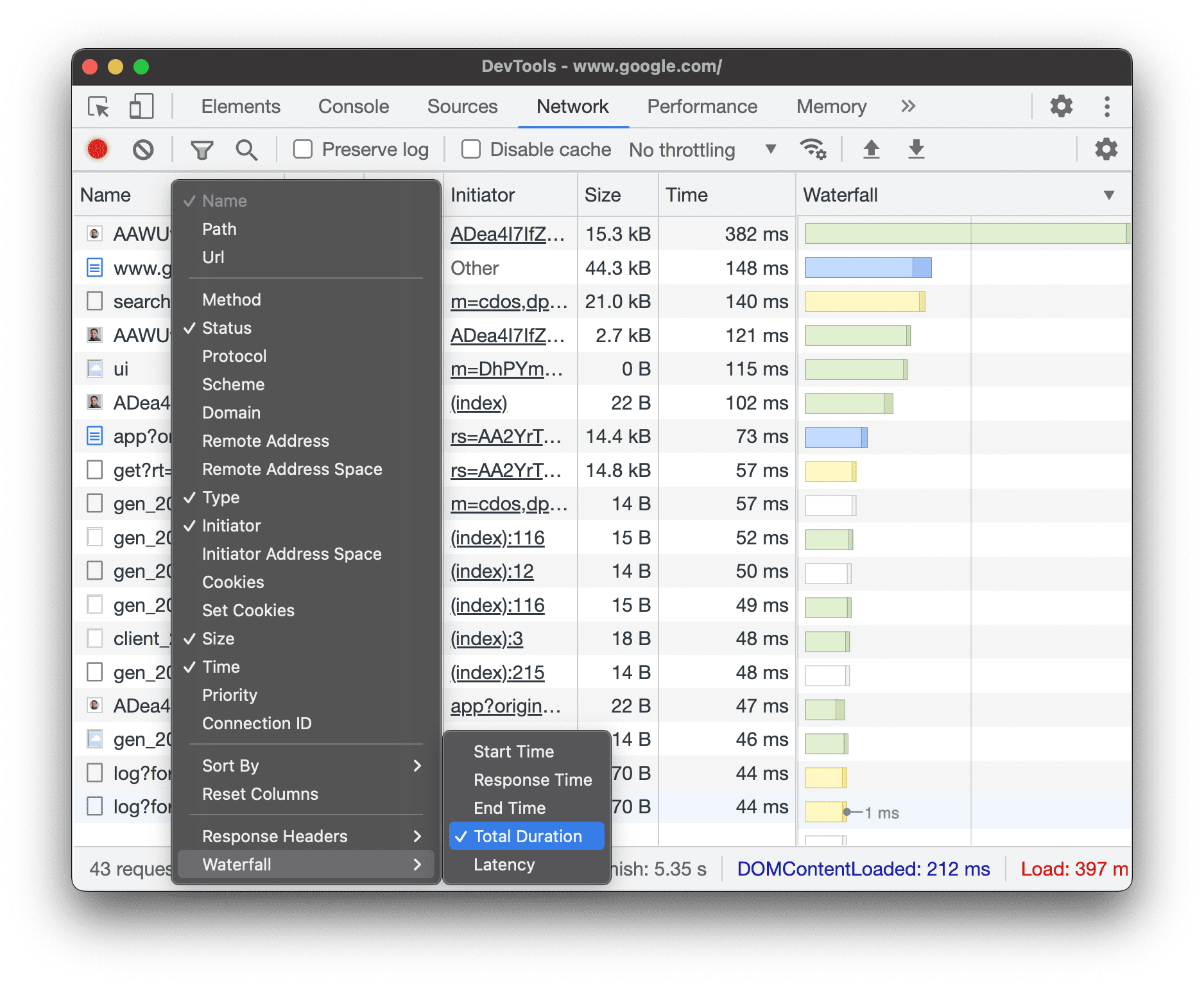Viewport: 1204px width, 986px height.
Task: Open network conditions Wi-Fi icon
Action: coord(813,150)
